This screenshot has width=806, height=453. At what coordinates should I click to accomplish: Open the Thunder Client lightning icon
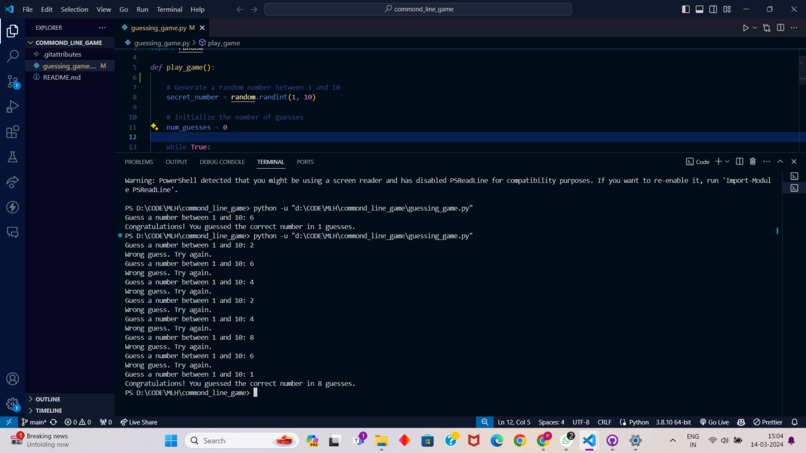(x=12, y=207)
